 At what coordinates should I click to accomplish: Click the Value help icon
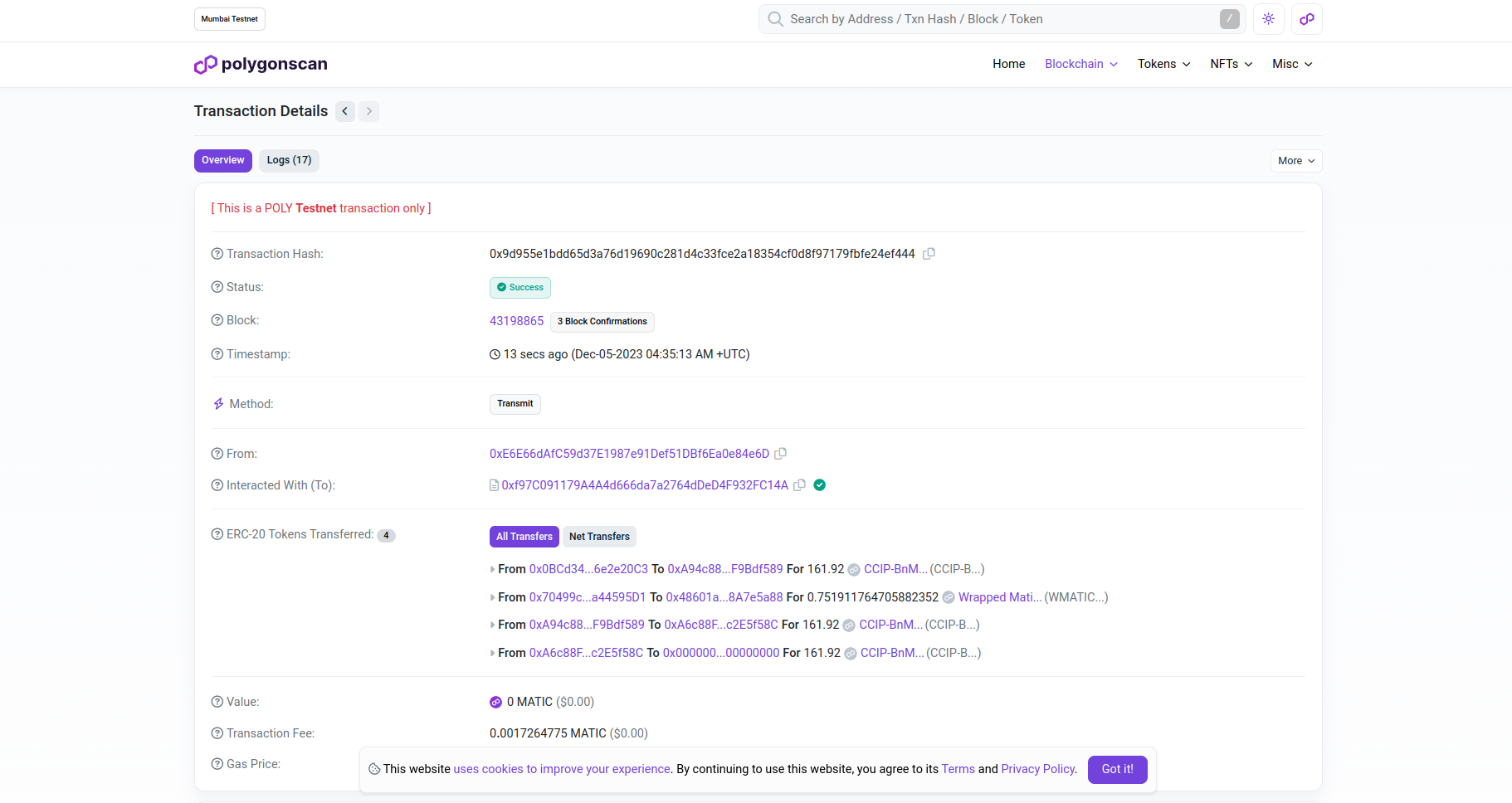click(x=217, y=702)
